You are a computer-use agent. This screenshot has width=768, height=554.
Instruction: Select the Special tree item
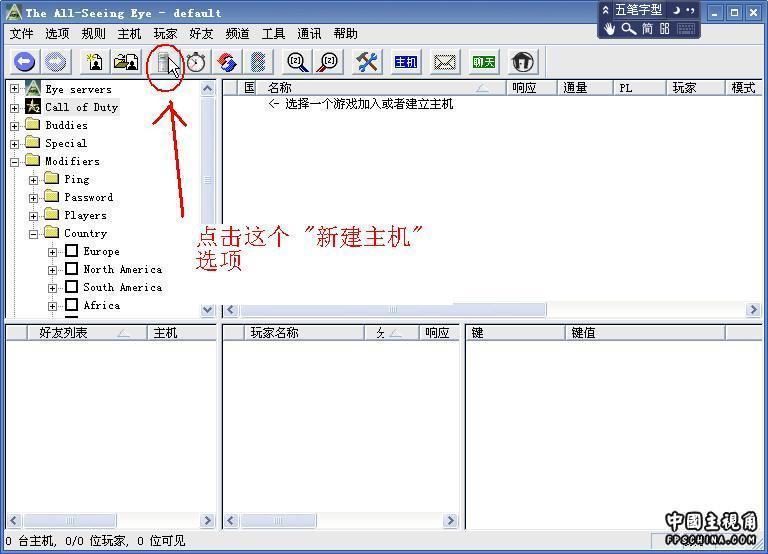tap(66, 143)
